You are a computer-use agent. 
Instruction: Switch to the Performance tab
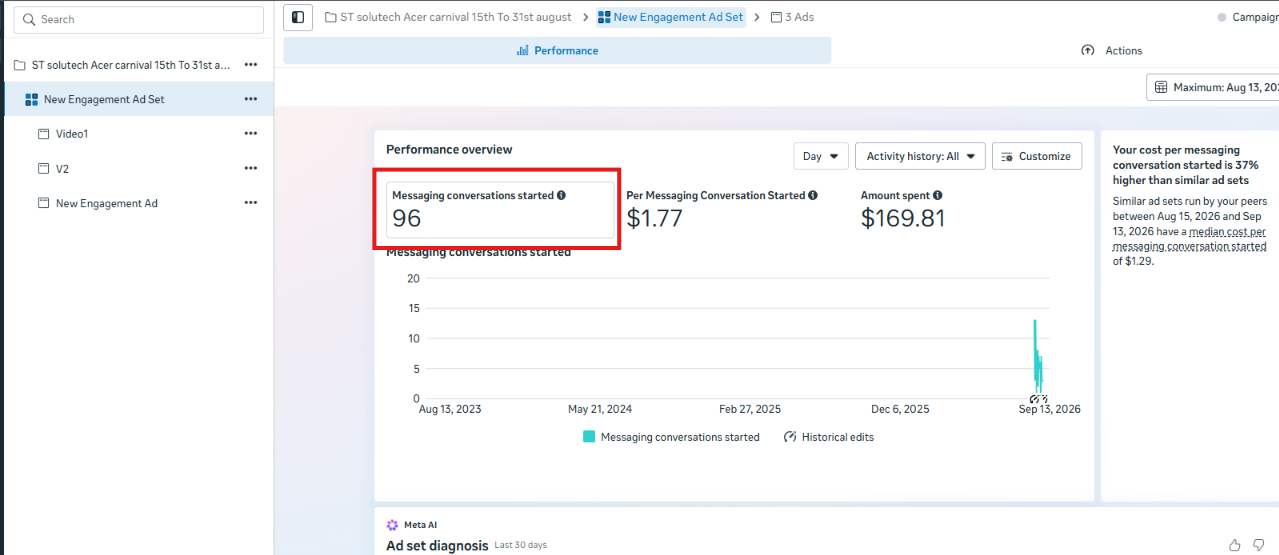[557, 50]
